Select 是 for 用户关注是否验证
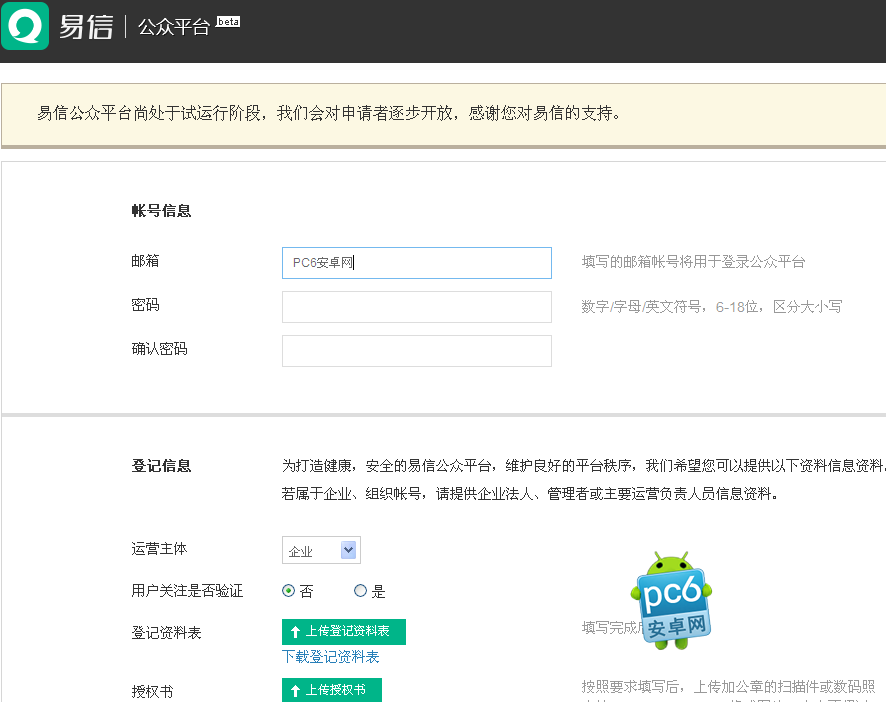This screenshot has height=702, width=886. [x=359, y=591]
